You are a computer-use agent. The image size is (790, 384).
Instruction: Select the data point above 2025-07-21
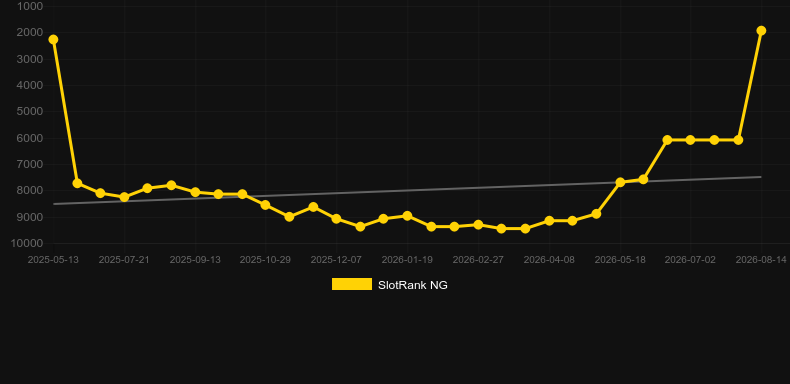(x=124, y=197)
